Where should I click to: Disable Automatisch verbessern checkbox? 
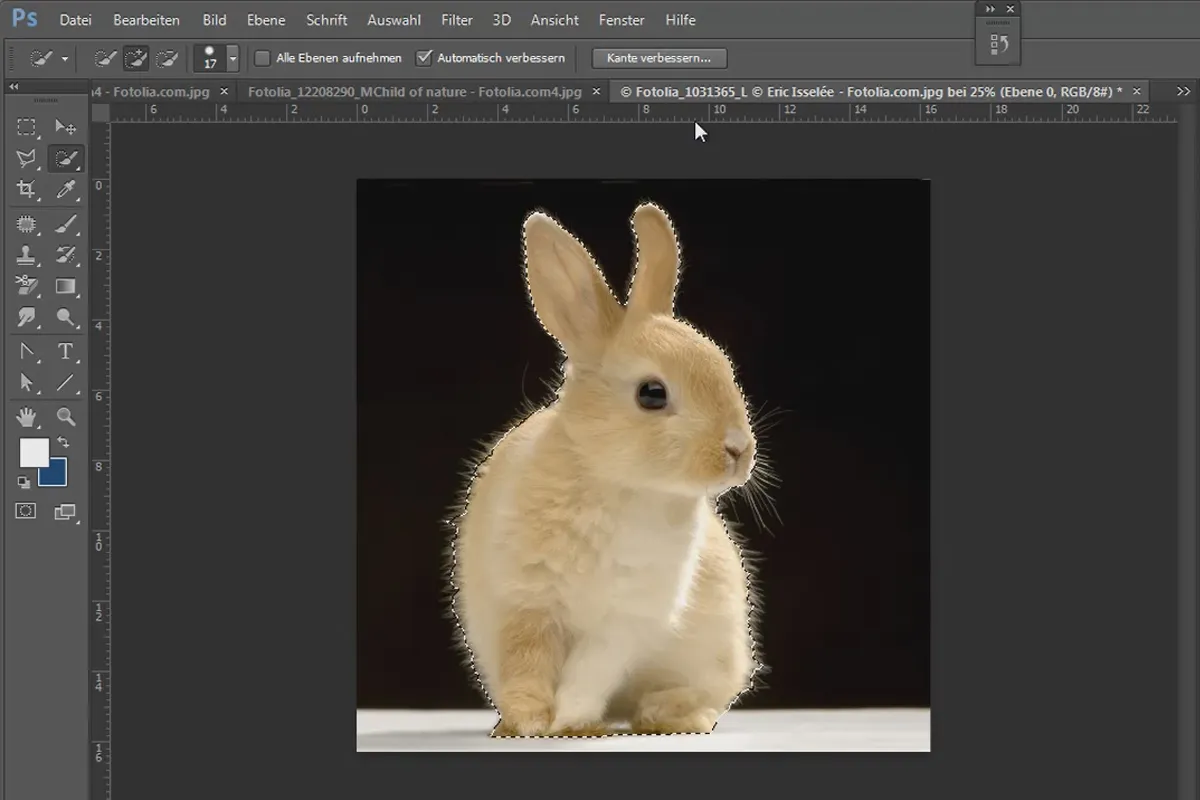424,58
